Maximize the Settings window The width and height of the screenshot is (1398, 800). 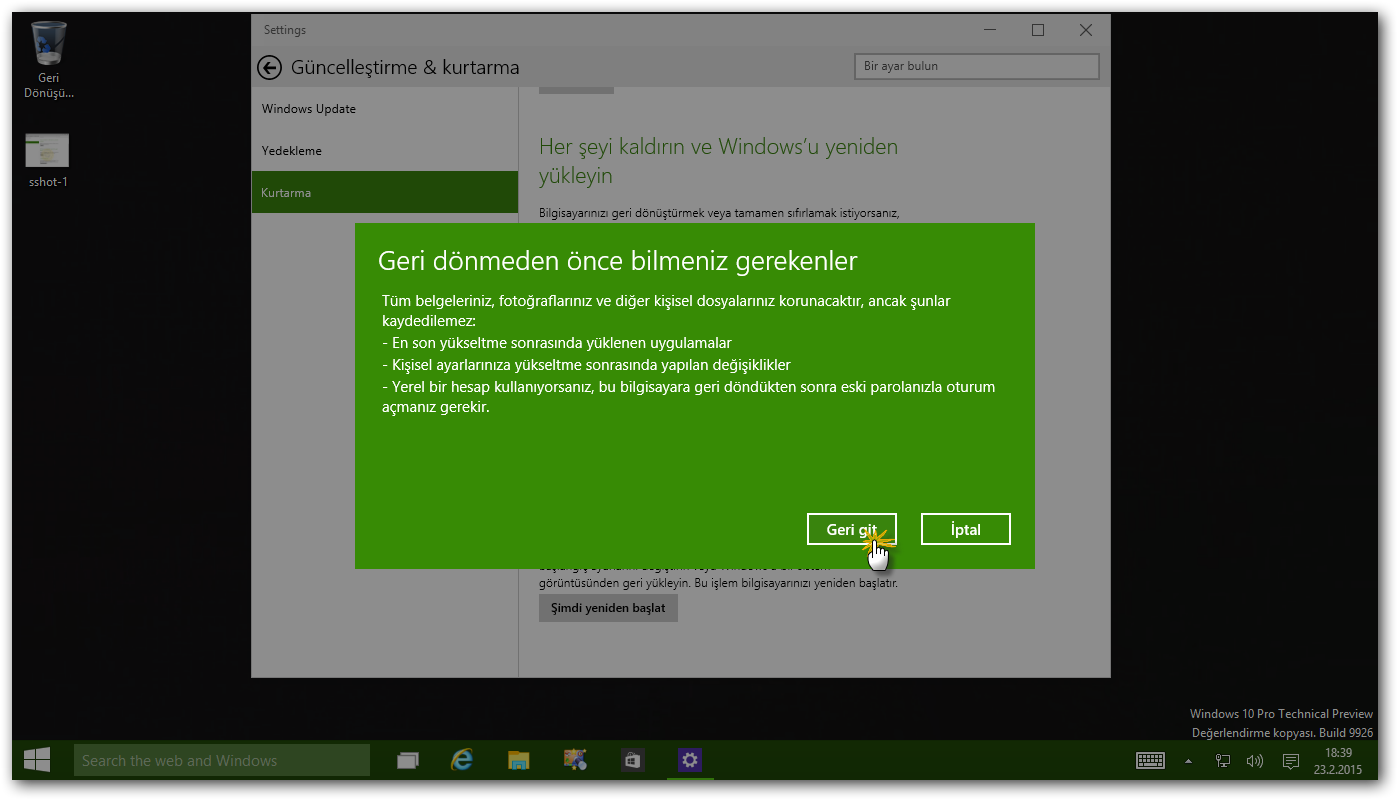1038,31
